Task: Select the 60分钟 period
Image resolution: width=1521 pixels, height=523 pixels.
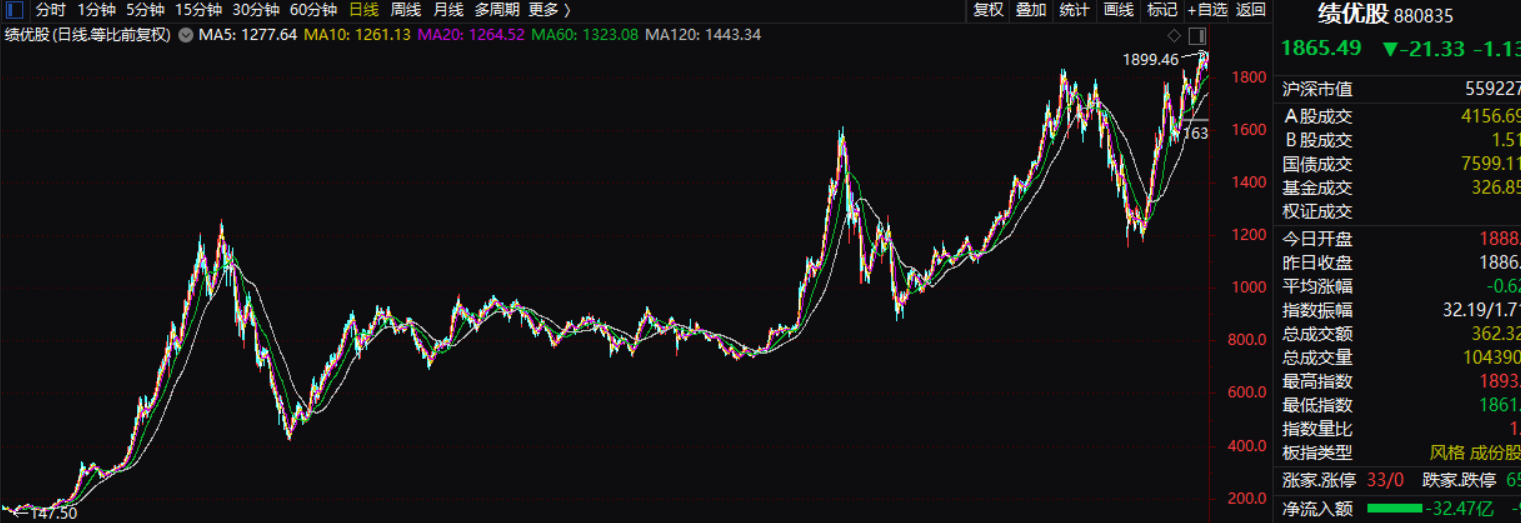Action: coord(313,10)
